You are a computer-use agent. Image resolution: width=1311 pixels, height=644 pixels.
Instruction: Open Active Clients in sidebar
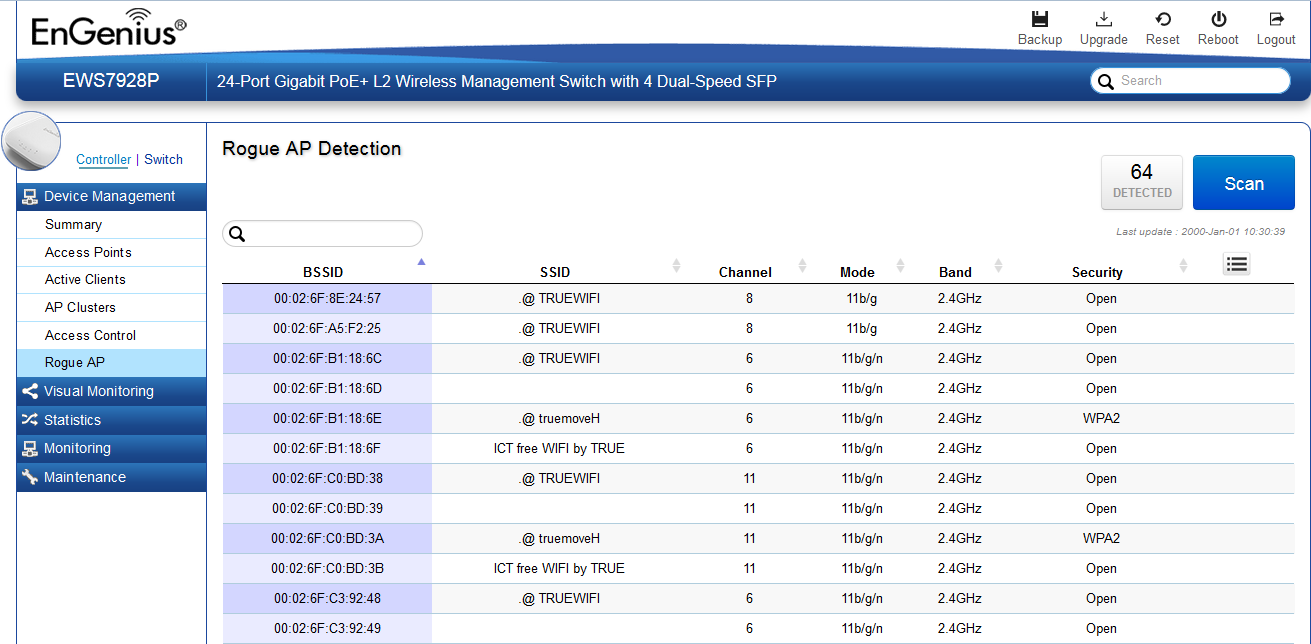85,279
